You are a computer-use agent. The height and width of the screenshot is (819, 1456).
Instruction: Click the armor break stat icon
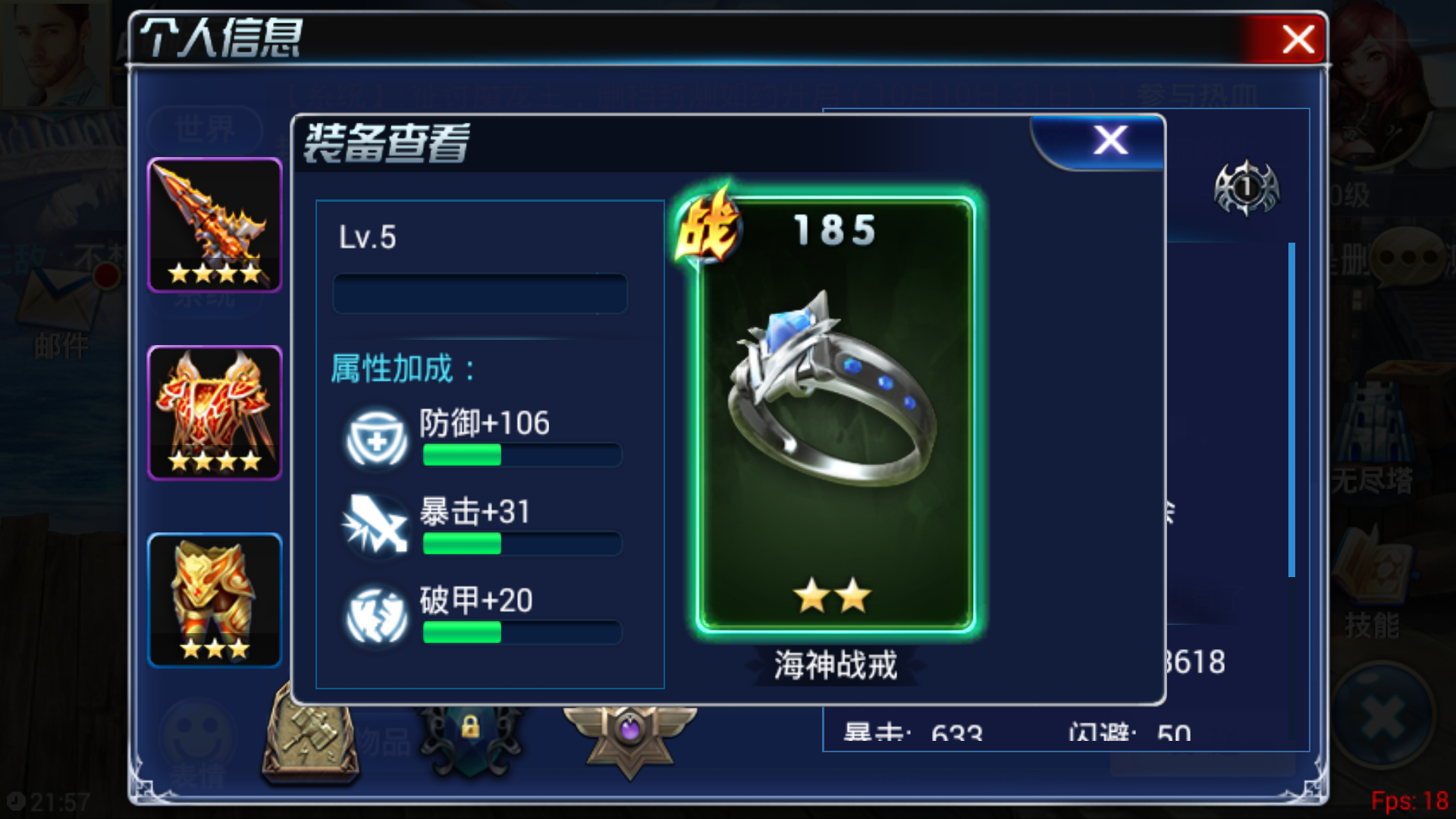coord(376,615)
